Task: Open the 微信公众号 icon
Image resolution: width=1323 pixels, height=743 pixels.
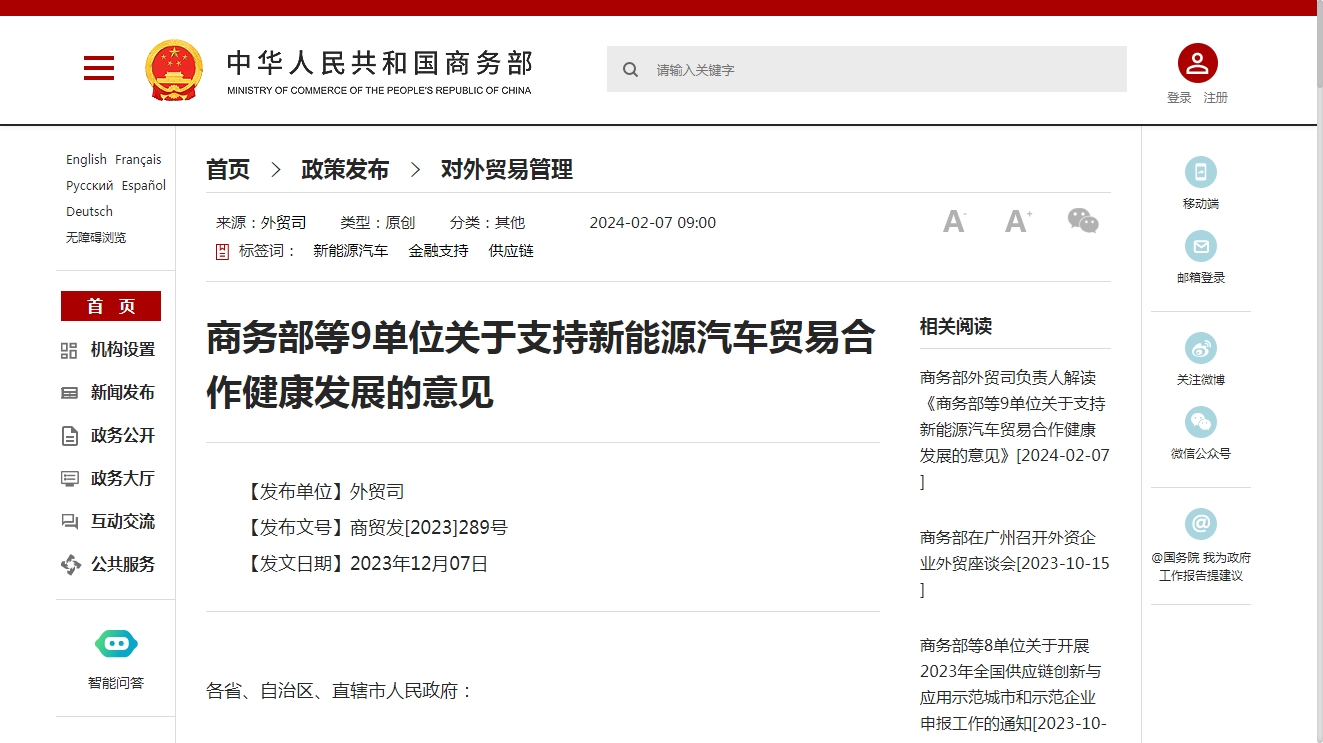Action: pyautogui.click(x=1200, y=423)
